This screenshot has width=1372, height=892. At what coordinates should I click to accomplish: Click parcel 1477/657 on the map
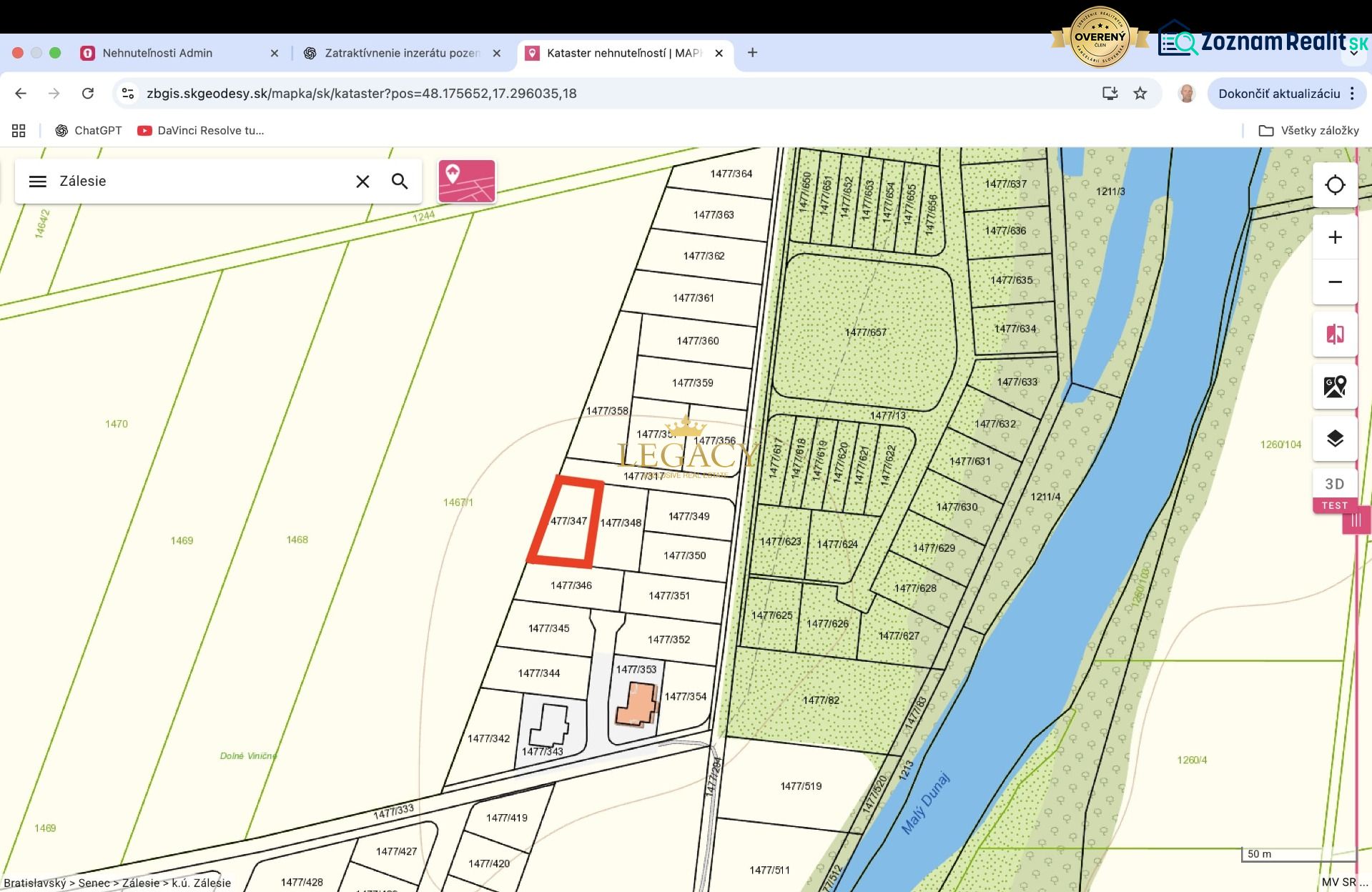click(865, 332)
